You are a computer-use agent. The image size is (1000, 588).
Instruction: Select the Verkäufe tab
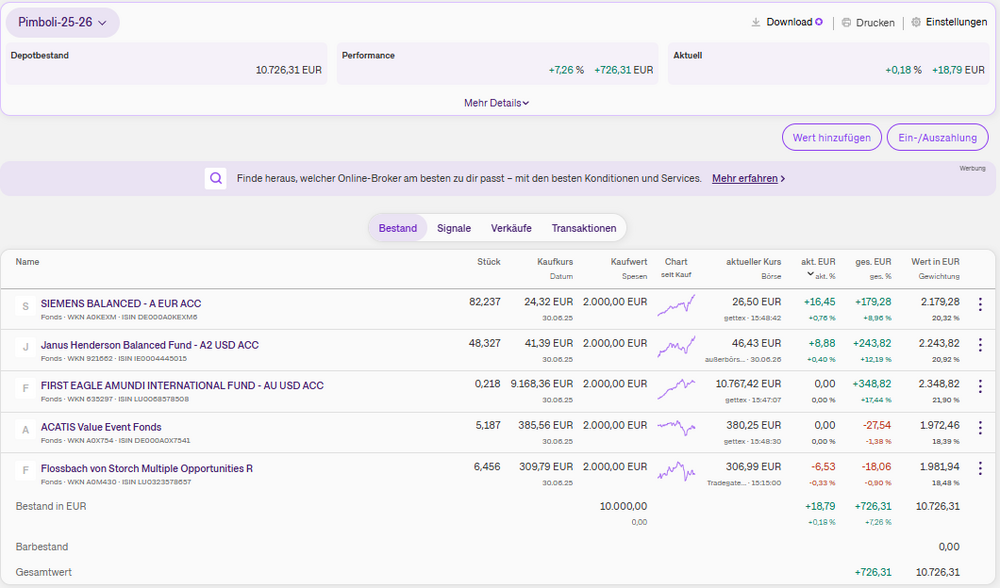point(511,228)
